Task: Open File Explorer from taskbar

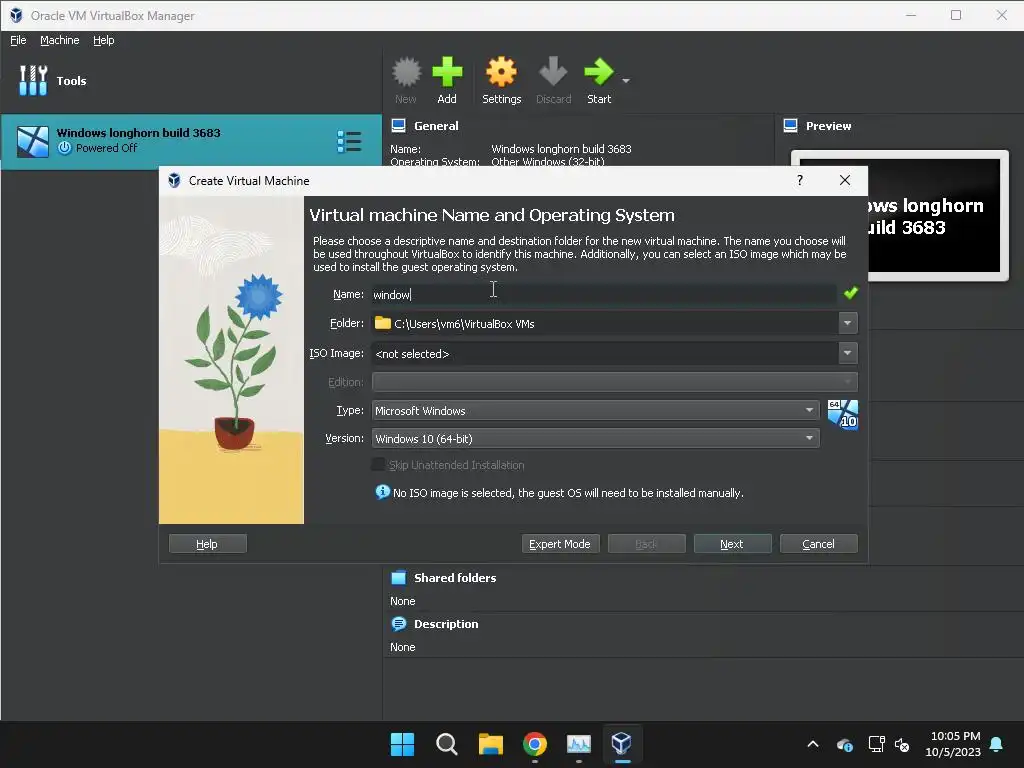Action: click(490, 744)
